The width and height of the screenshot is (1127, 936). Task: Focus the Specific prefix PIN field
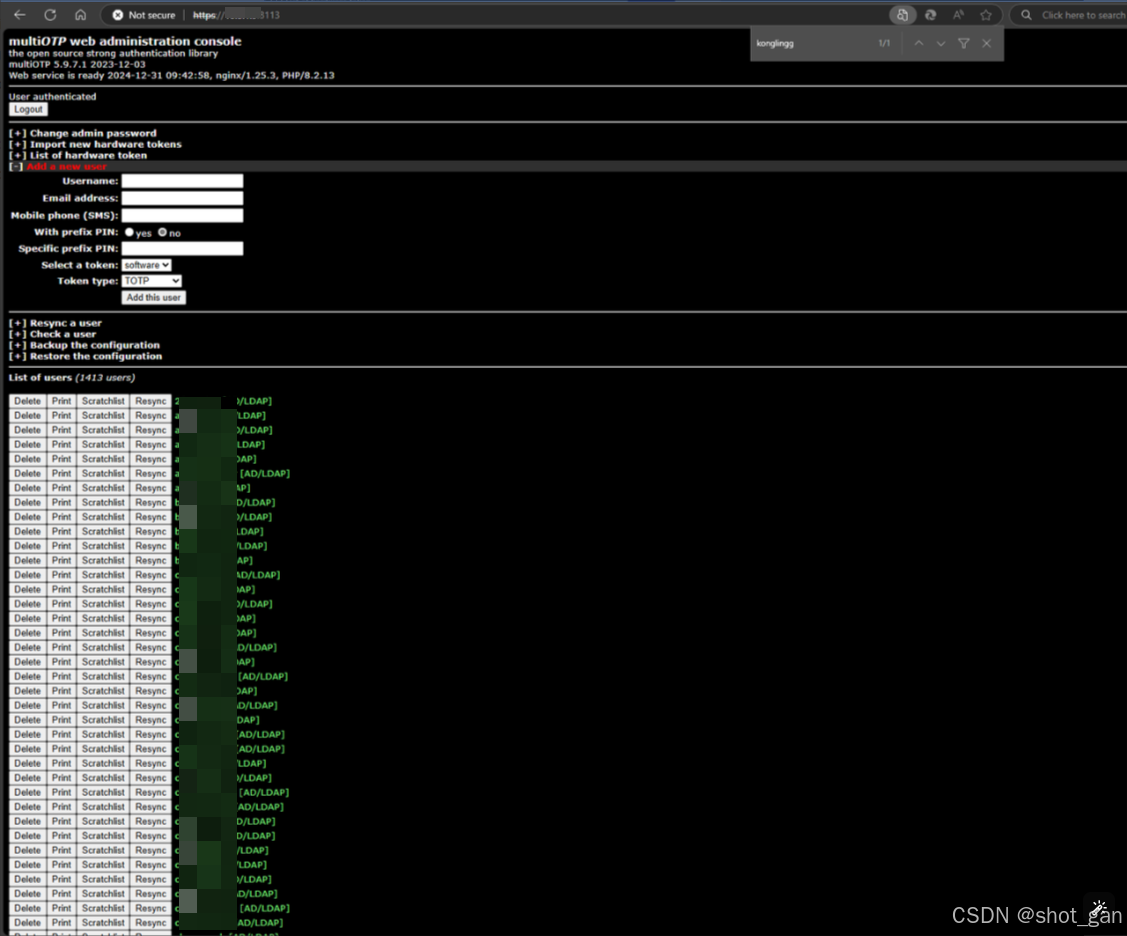(x=183, y=249)
